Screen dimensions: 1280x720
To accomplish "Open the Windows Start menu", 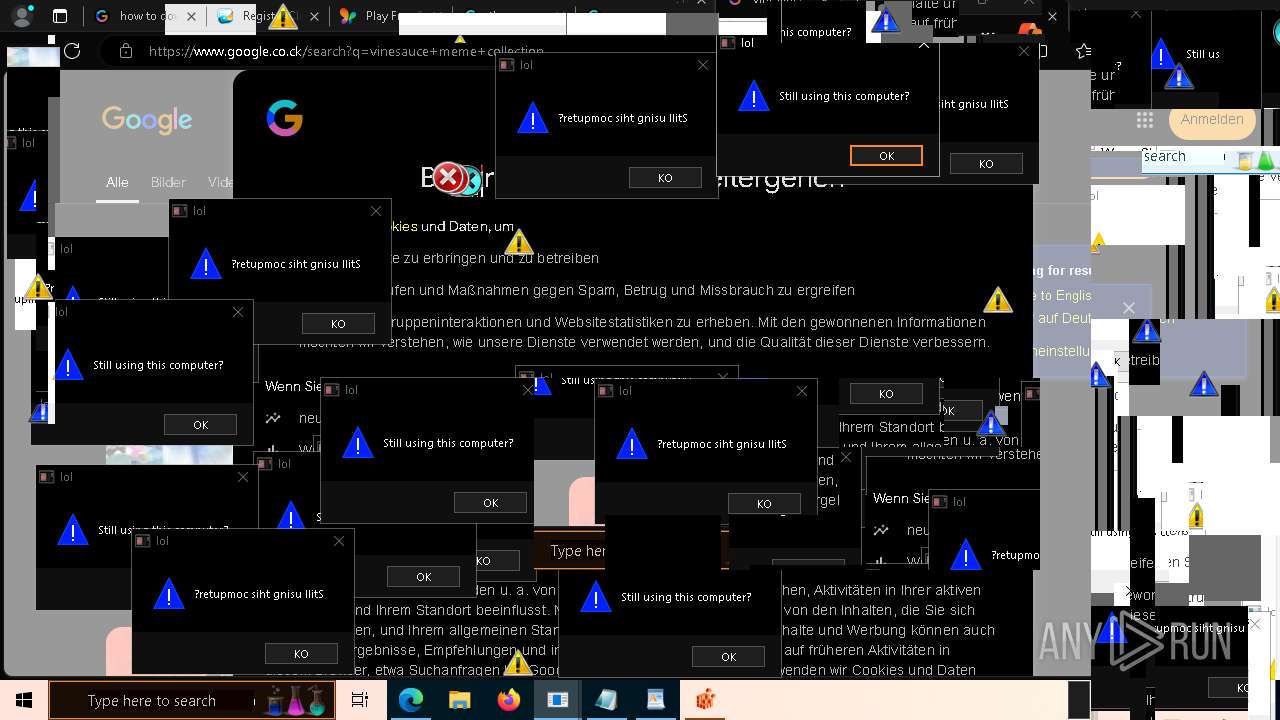I will pyautogui.click(x=24, y=700).
